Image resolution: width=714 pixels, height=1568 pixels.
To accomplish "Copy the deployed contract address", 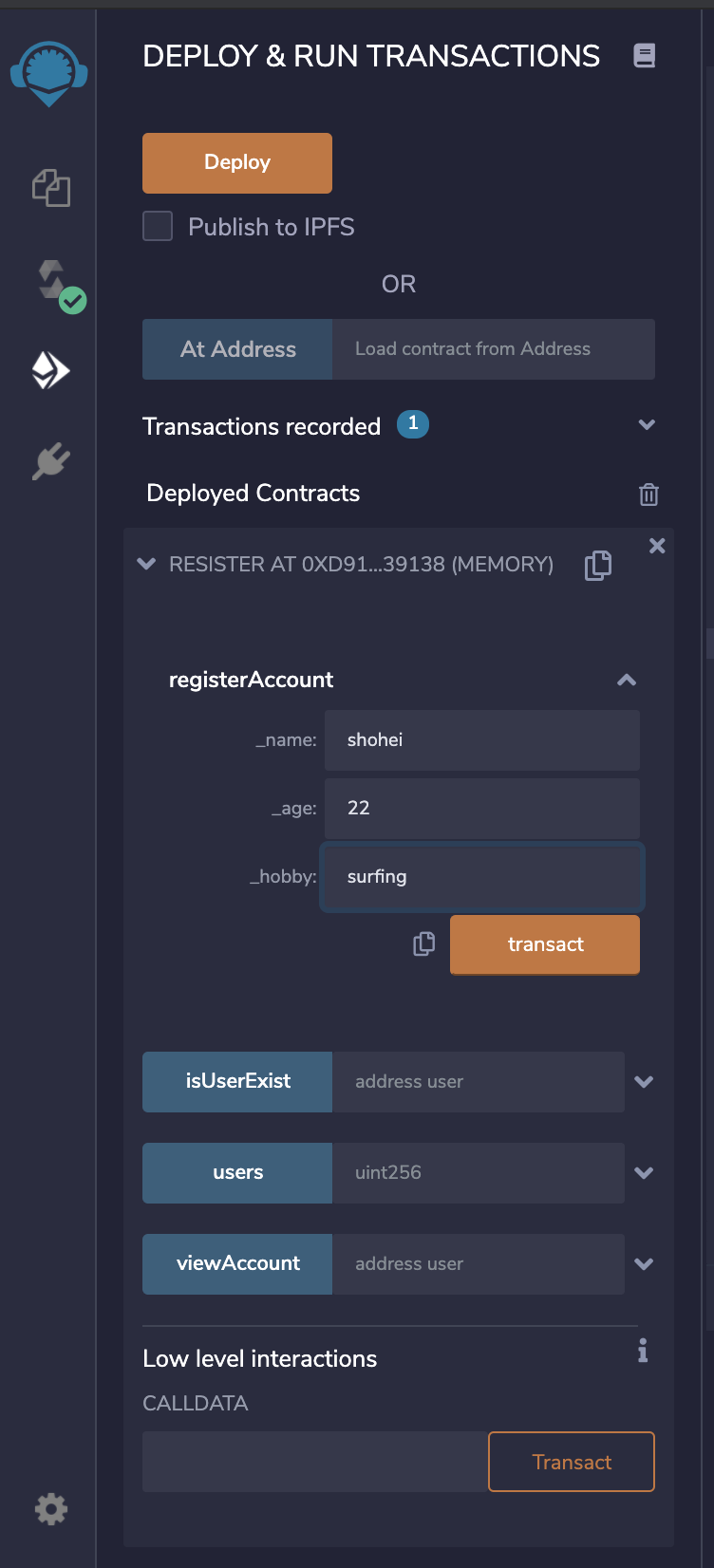I will (598, 565).
